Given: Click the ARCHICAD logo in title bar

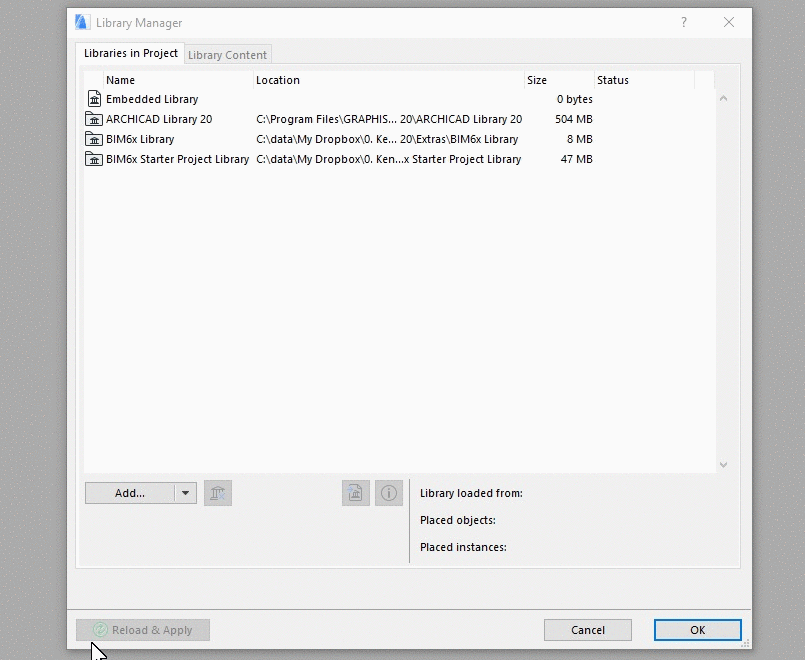Looking at the screenshot, I should [82, 23].
